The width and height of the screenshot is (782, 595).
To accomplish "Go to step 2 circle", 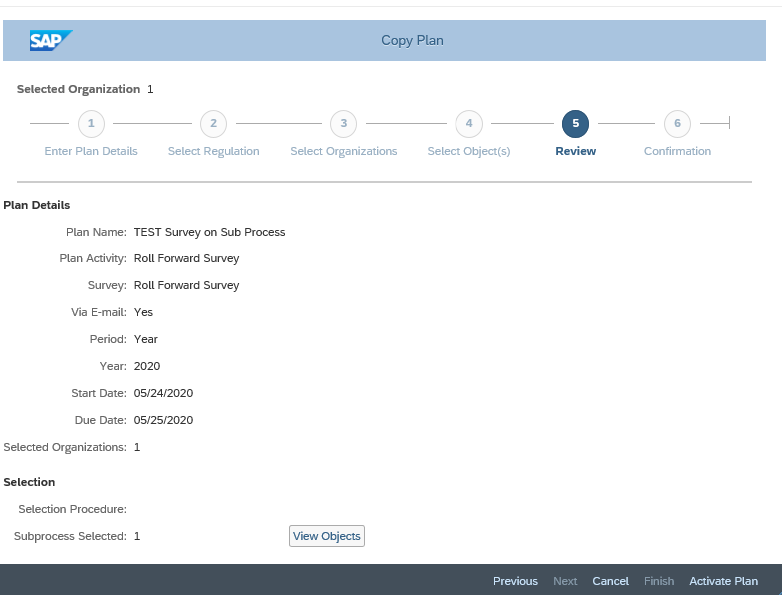I will point(213,123).
